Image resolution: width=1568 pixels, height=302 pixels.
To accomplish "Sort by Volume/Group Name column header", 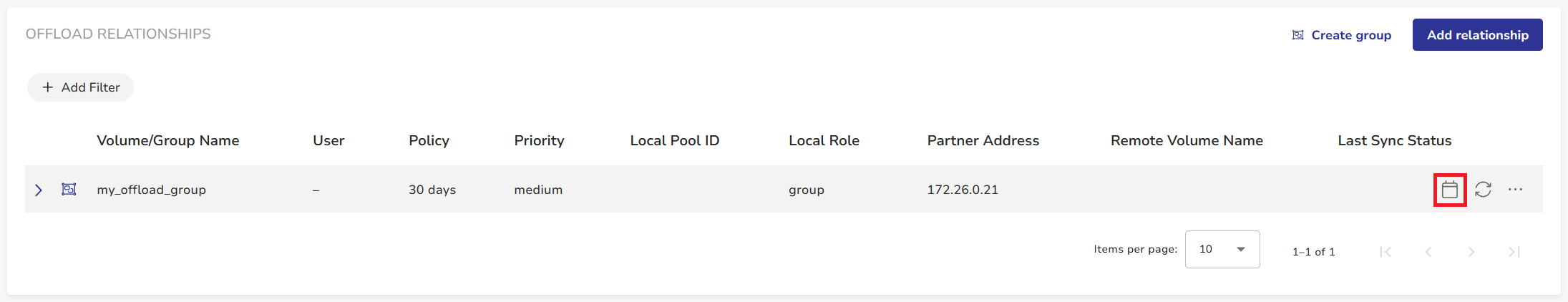I will pos(168,141).
